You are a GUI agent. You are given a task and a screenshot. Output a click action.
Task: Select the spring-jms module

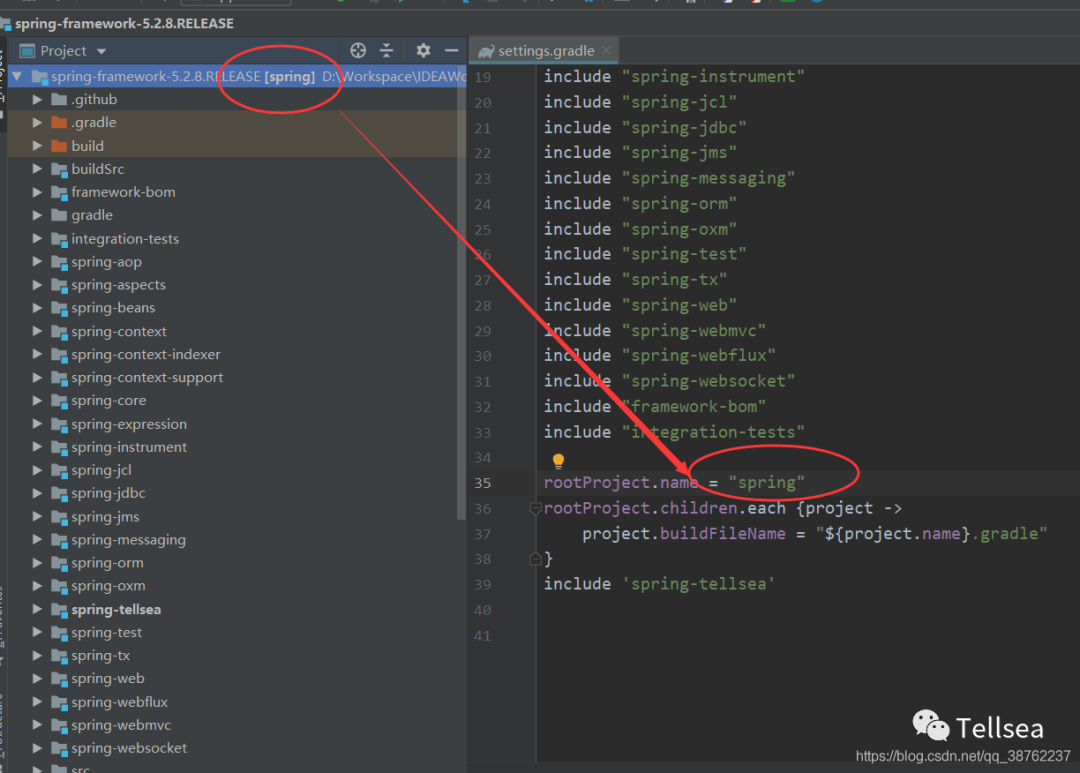pos(105,517)
